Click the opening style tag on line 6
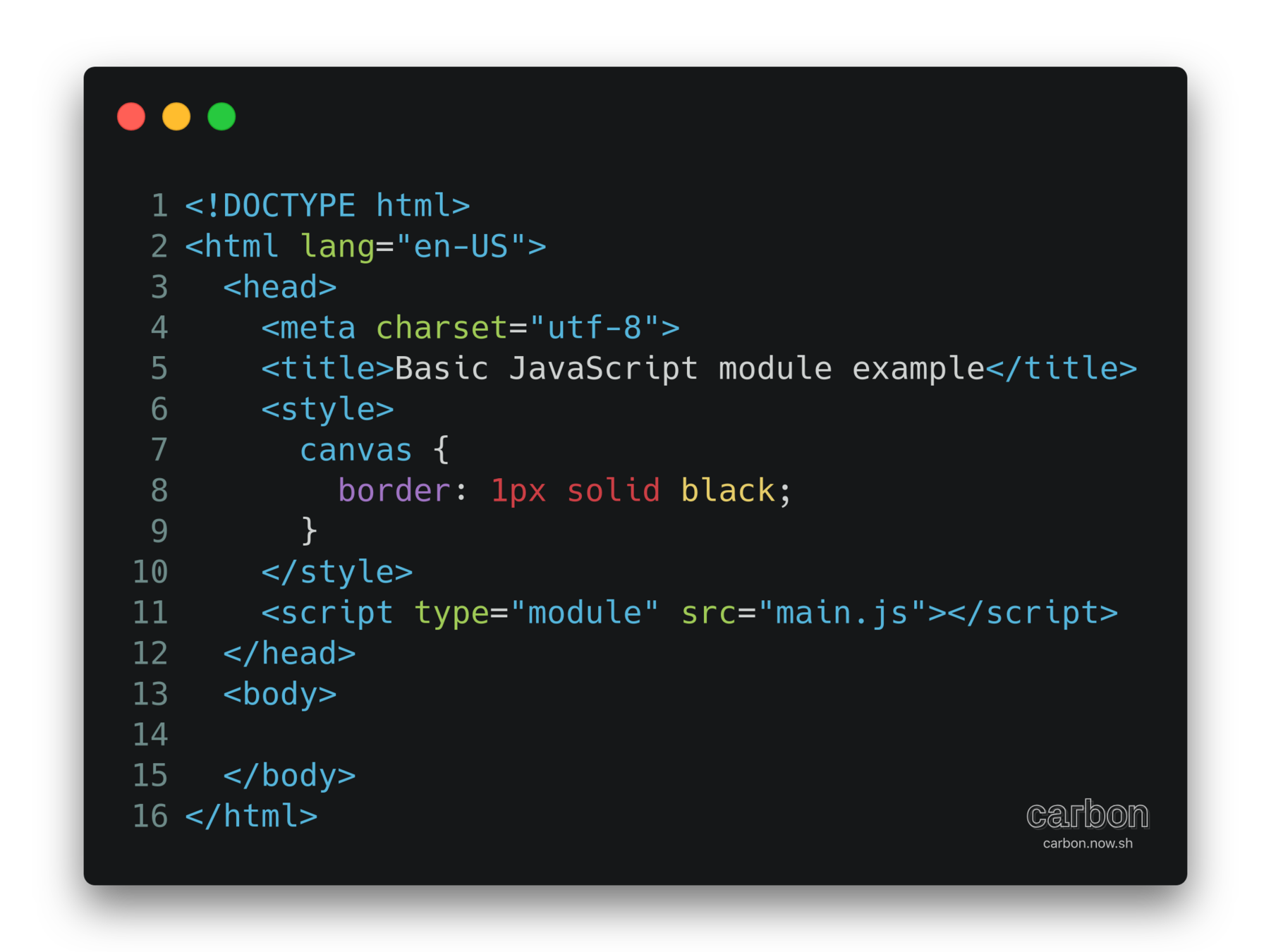1271x952 pixels. pyautogui.click(x=327, y=410)
